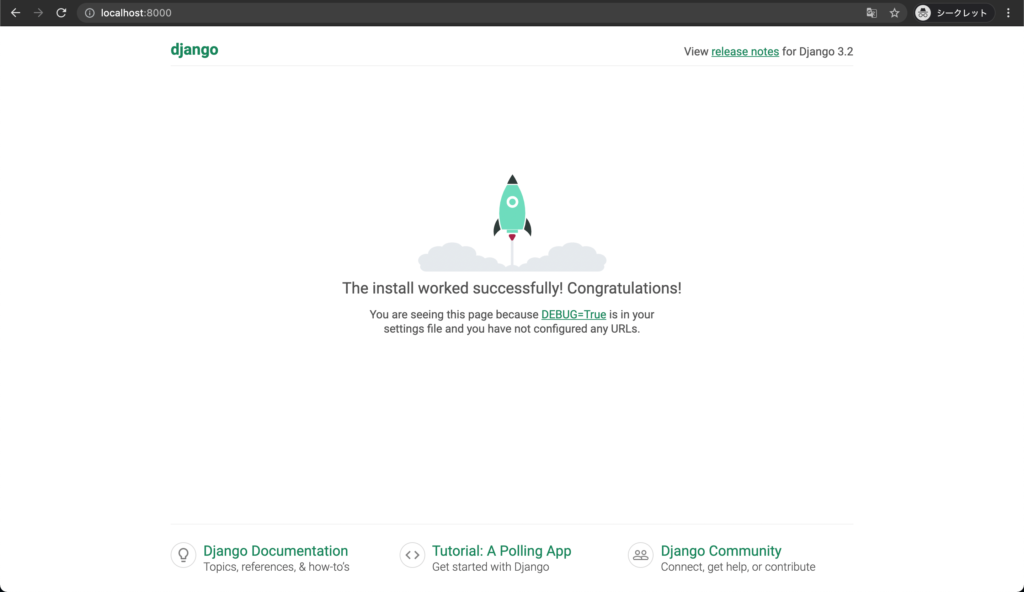Open the release notes link
Viewport: 1024px width, 592px height.
click(x=745, y=52)
